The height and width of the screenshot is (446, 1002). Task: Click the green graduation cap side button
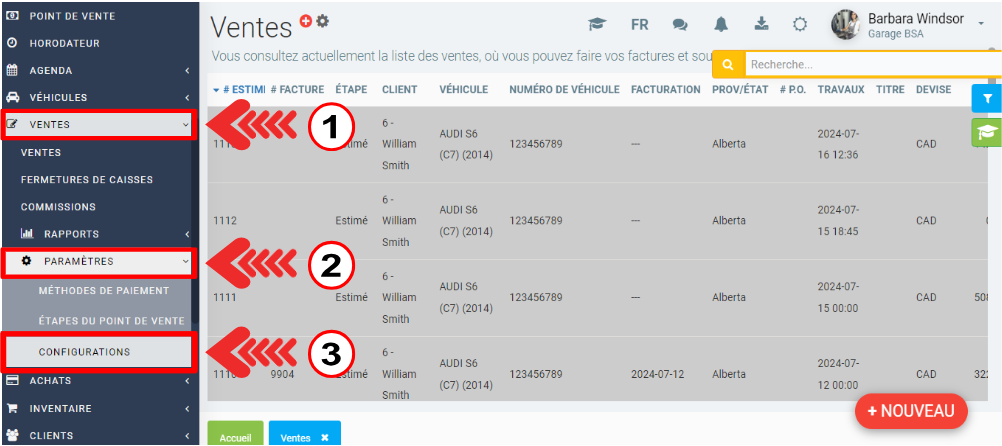pos(987,132)
